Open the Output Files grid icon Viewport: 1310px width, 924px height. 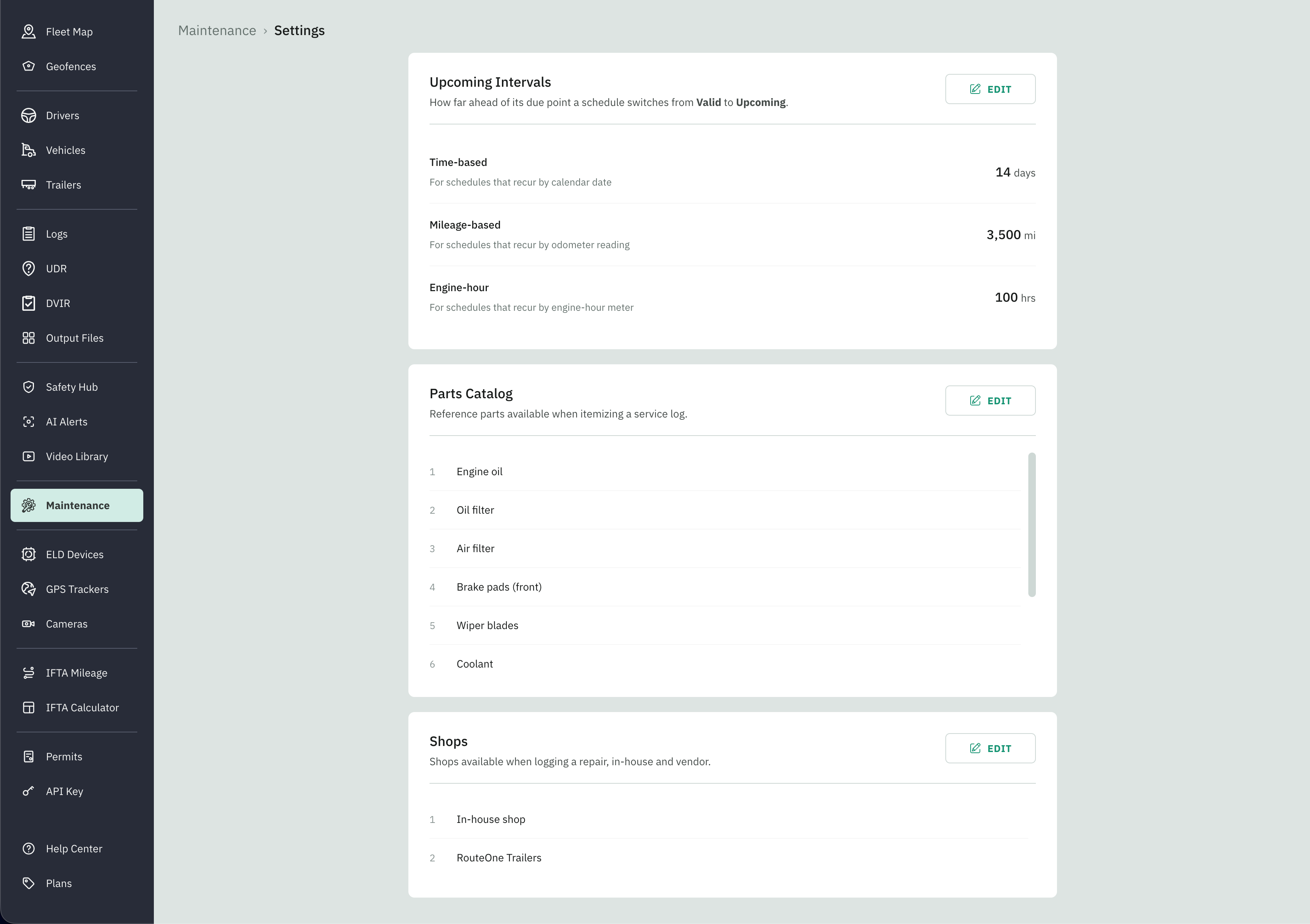(x=29, y=338)
